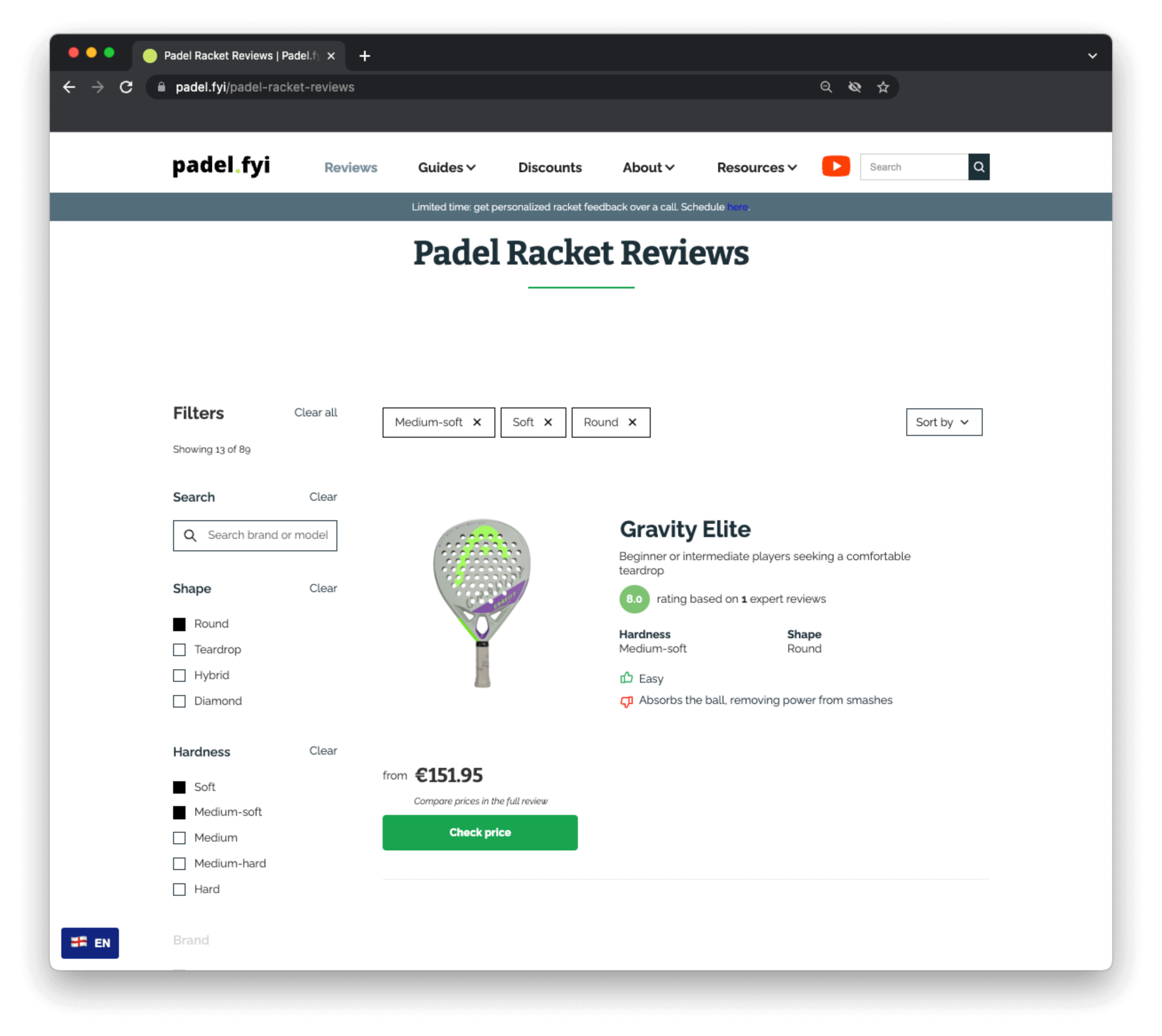Bookmark this page with star icon
The height and width of the screenshot is (1036, 1162).
(x=883, y=87)
